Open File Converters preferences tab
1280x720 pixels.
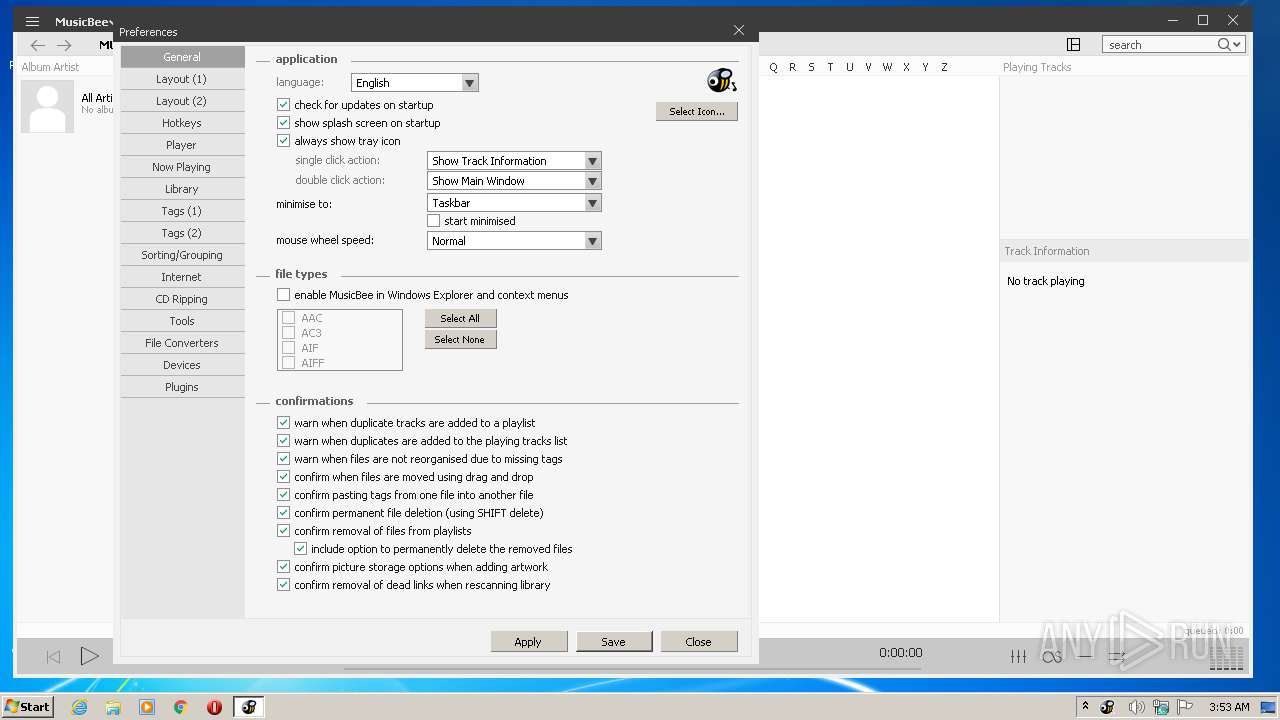pos(182,343)
